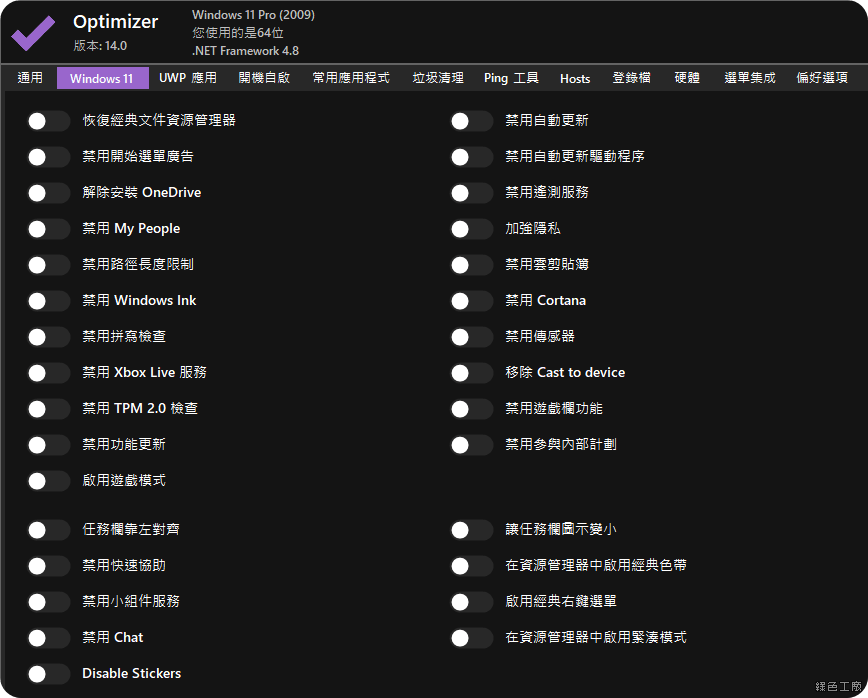Turn on Disable Stickers switch
This screenshot has height=698, width=868.
coord(48,674)
